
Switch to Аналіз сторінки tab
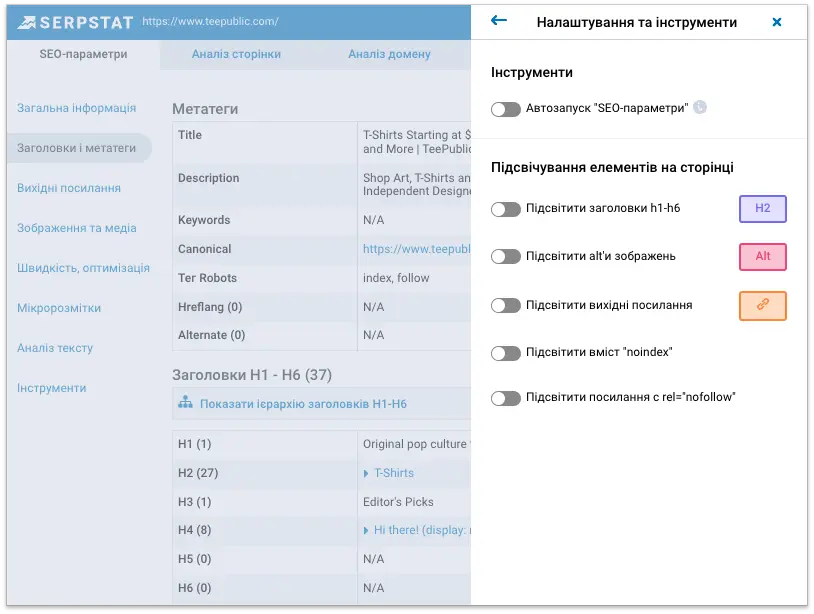(236, 54)
